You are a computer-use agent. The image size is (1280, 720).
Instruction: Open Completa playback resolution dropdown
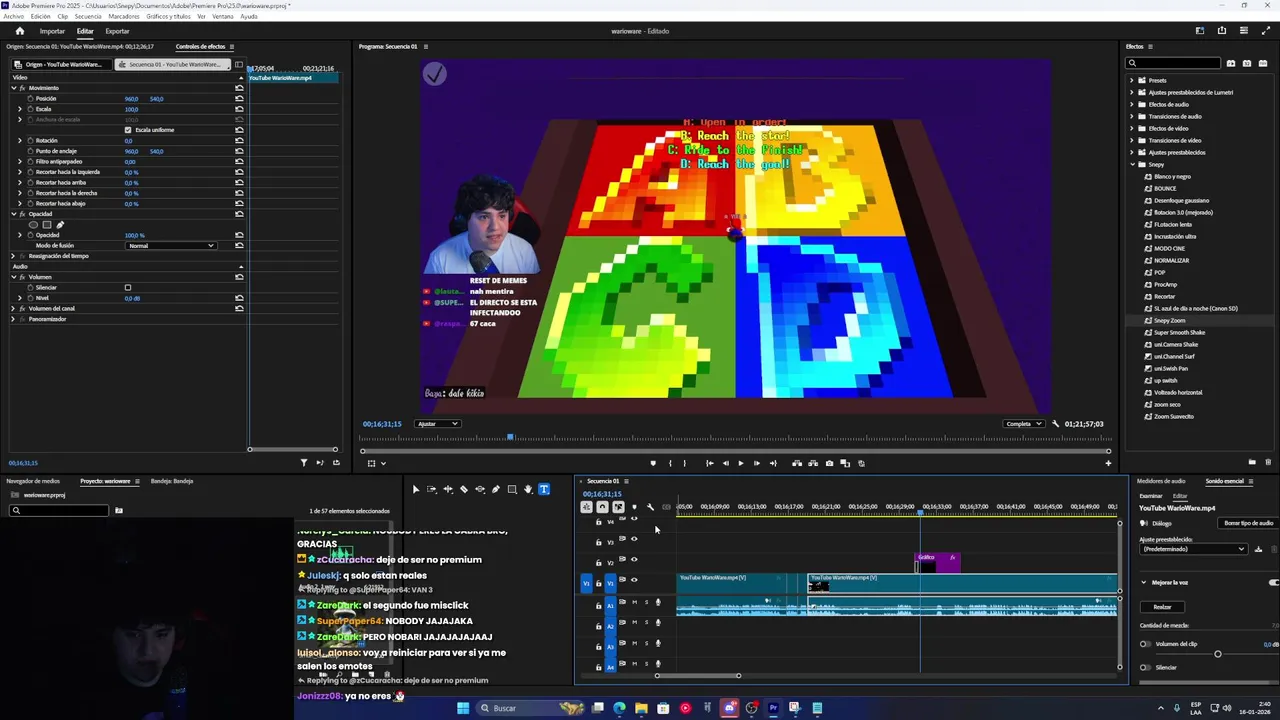pyautogui.click(x=1024, y=424)
